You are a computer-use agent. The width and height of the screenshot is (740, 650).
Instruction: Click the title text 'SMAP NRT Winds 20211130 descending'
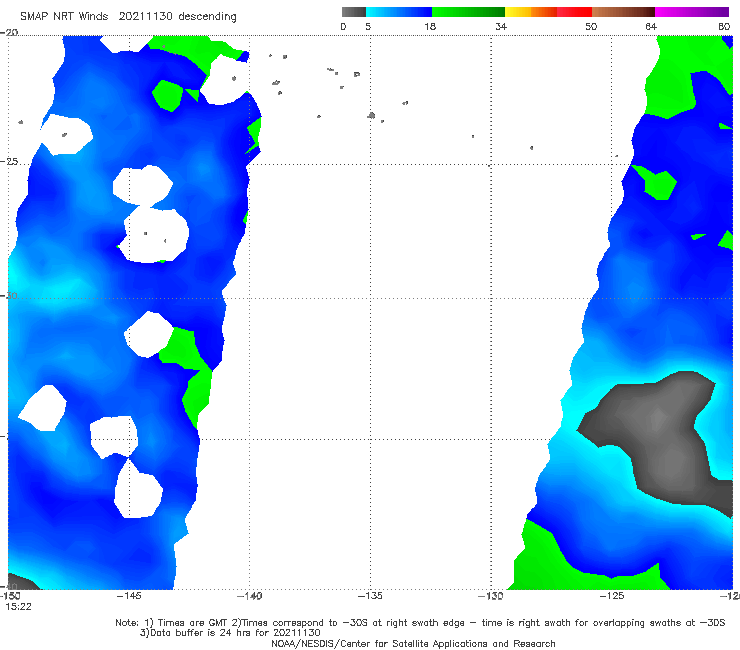(x=128, y=16)
